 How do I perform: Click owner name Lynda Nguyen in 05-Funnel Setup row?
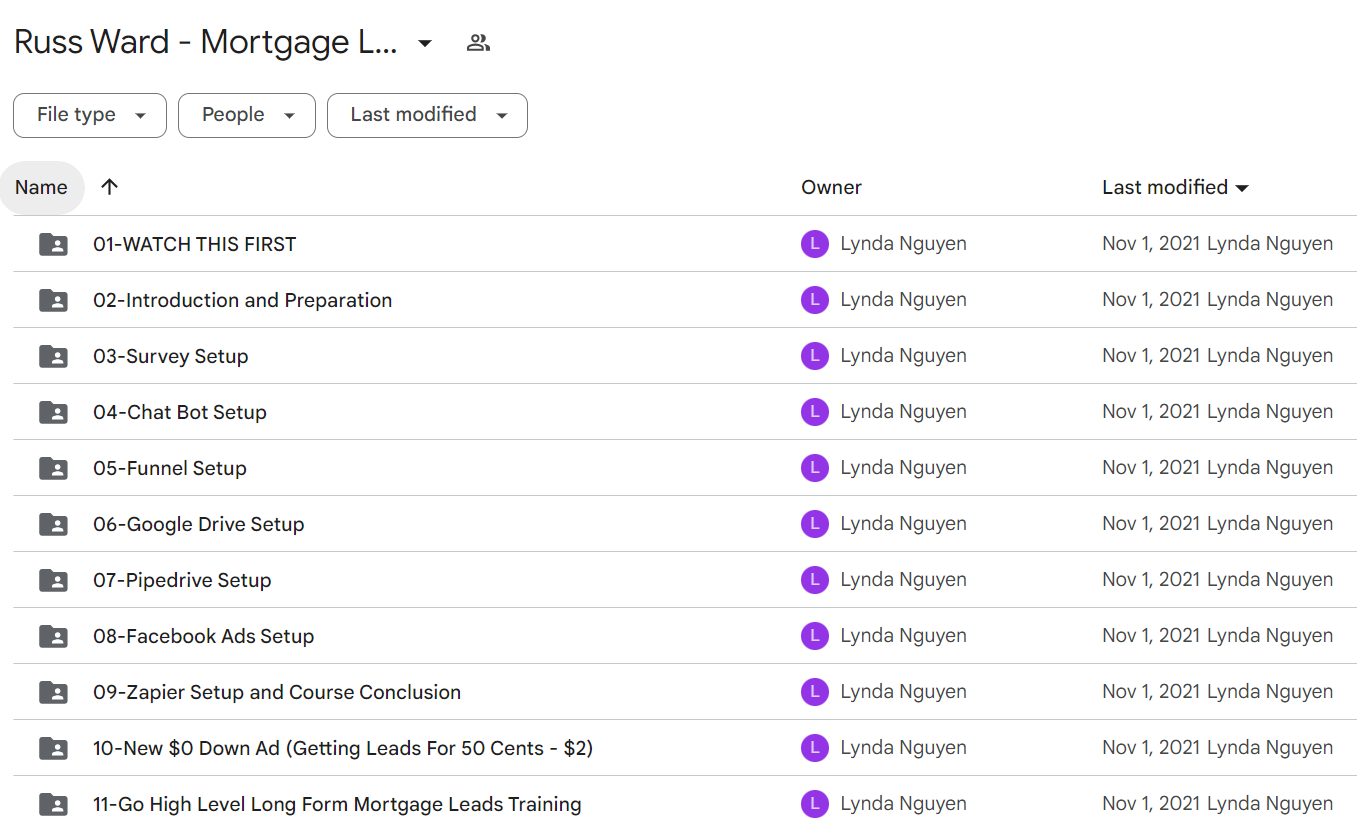coord(903,468)
